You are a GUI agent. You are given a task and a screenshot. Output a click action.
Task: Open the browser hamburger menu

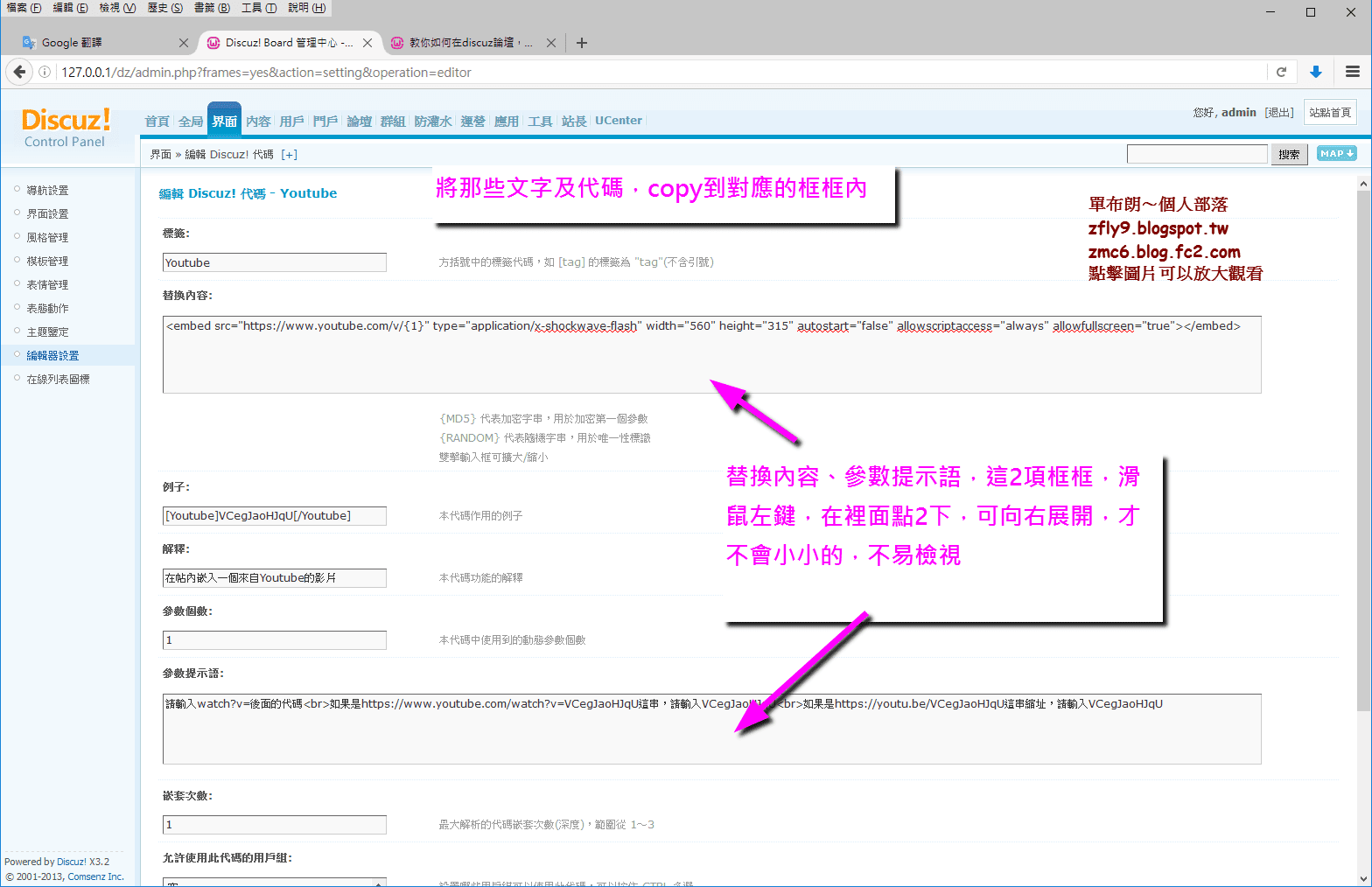(1352, 72)
